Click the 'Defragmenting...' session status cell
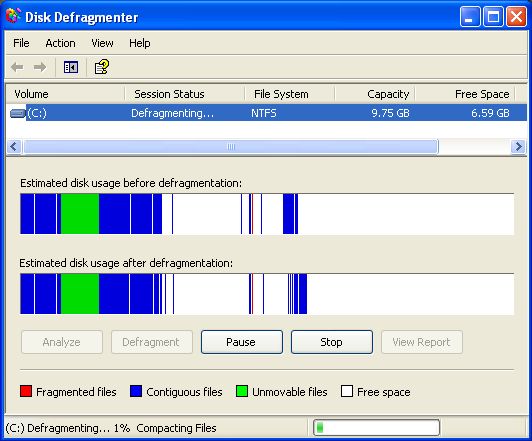This screenshot has height=441, width=532. (173, 113)
